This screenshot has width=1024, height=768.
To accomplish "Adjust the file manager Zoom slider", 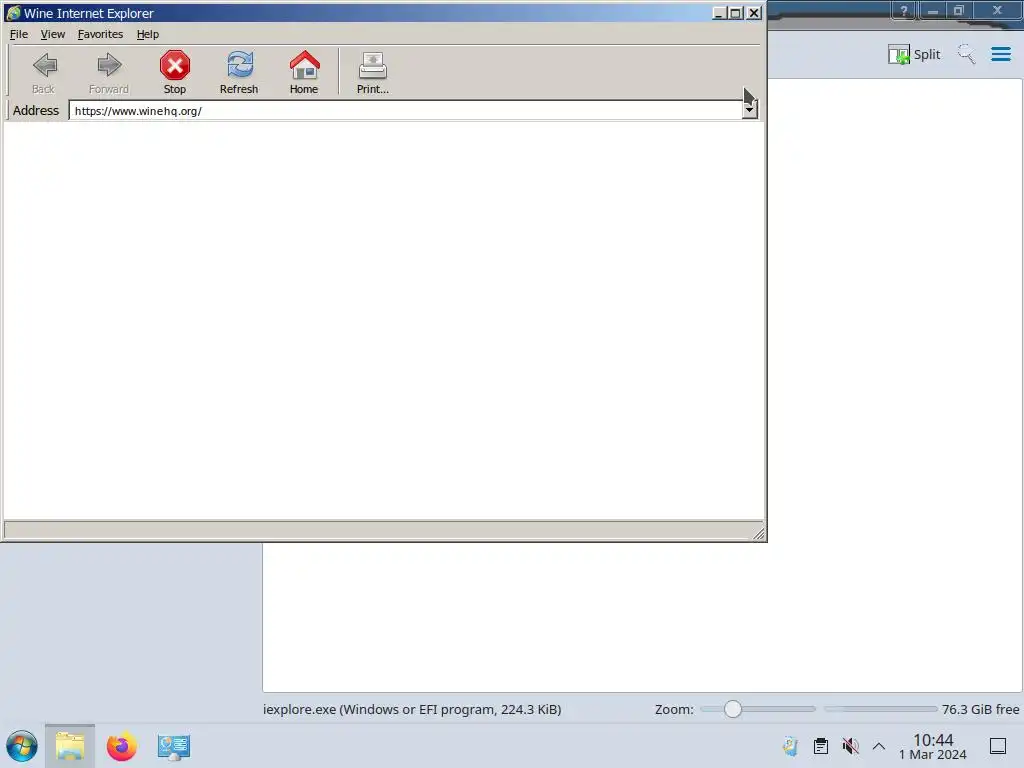I will coord(733,709).
